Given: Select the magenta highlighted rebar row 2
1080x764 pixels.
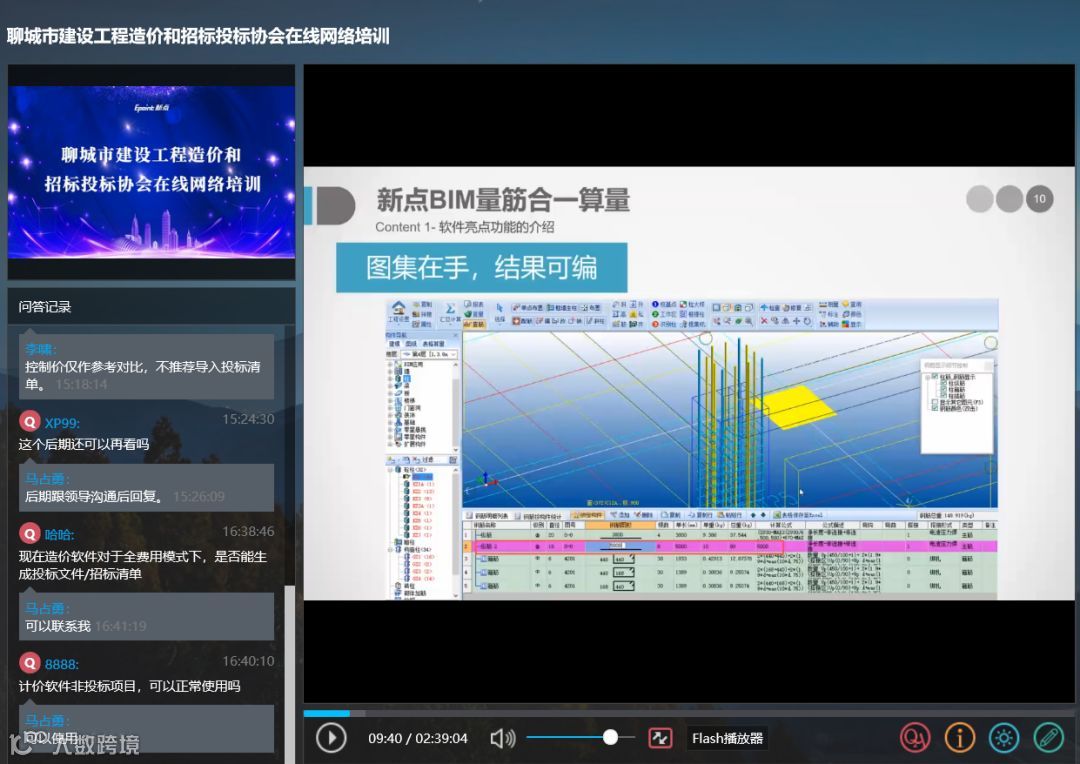Looking at the screenshot, I should click(x=729, y=546).
